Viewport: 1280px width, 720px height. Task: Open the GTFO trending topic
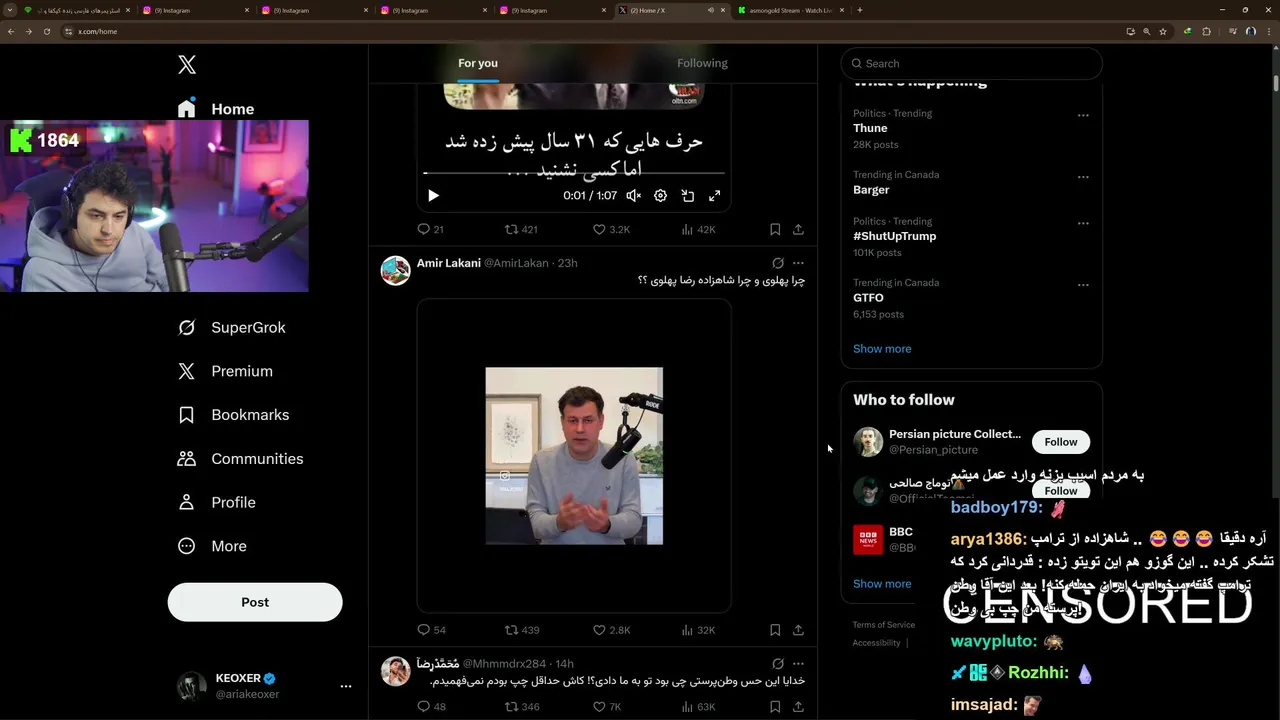coord(868,298)
